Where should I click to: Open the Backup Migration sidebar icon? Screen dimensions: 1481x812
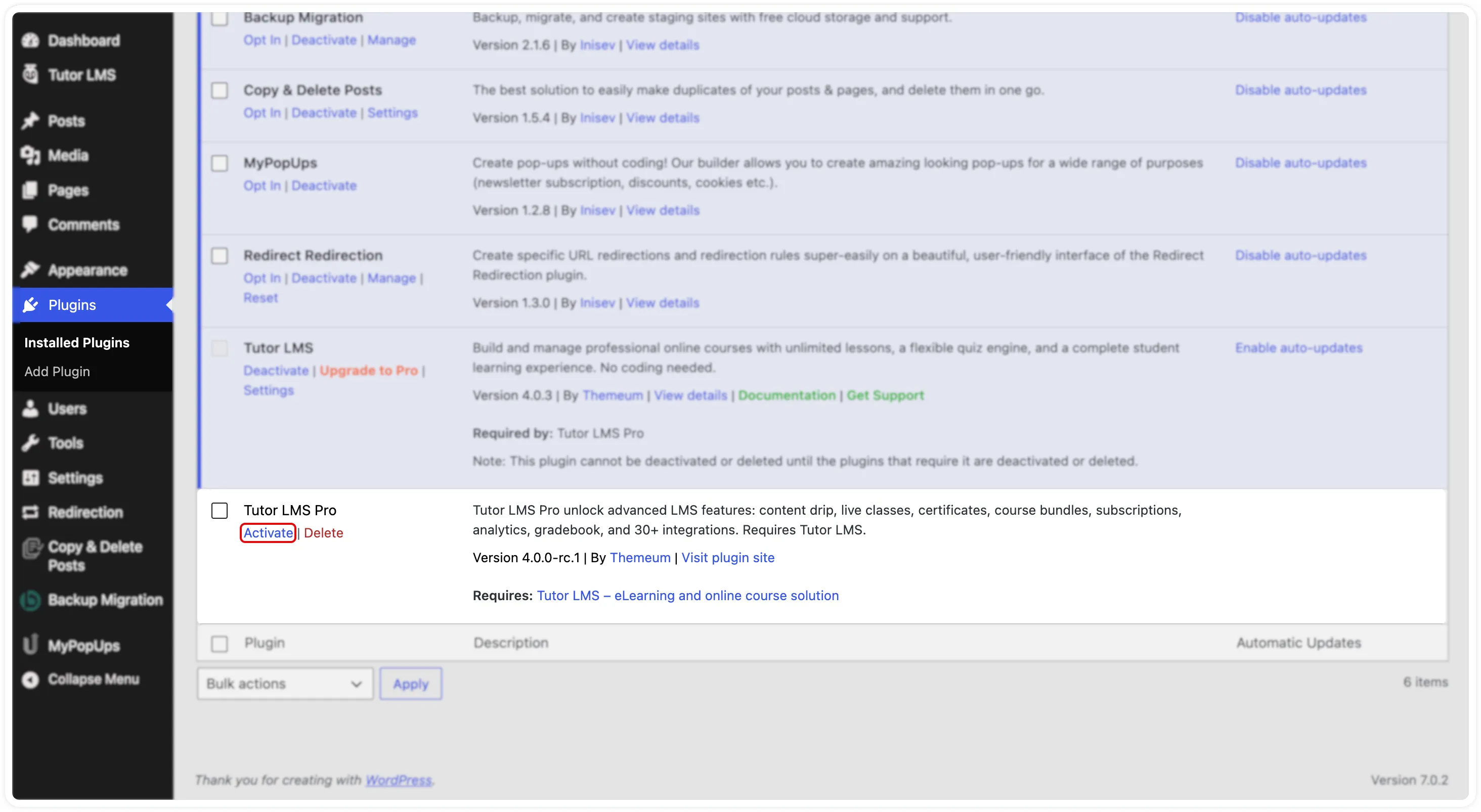click(30, 600)
